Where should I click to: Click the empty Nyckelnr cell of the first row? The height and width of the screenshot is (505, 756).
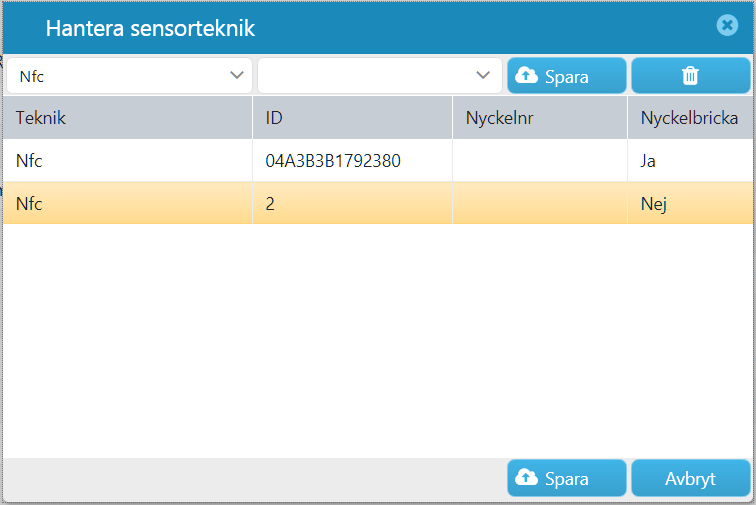[x=540, y=161]
